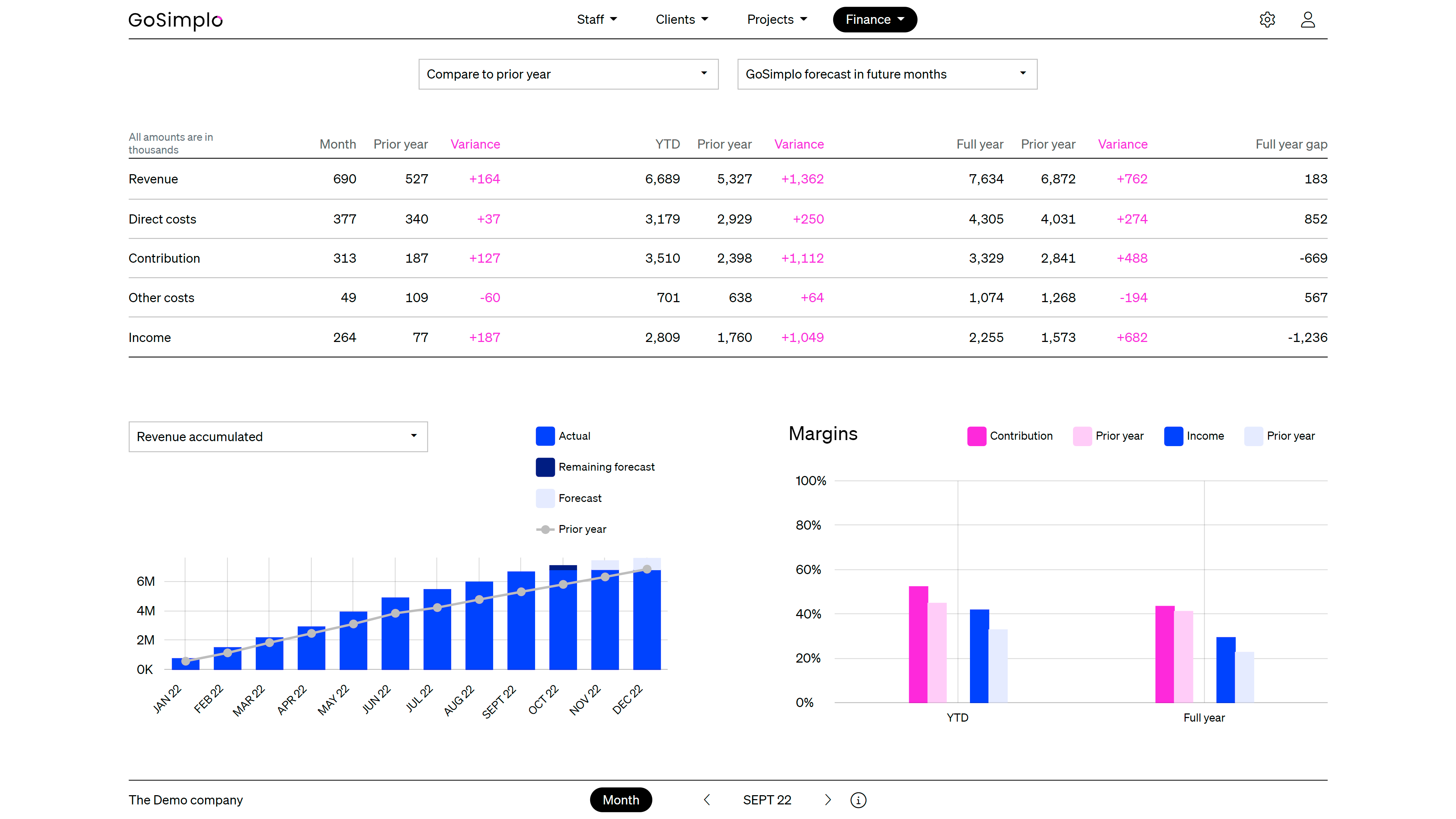Click Contribution YTD variance +1,112

click(802, 258)
